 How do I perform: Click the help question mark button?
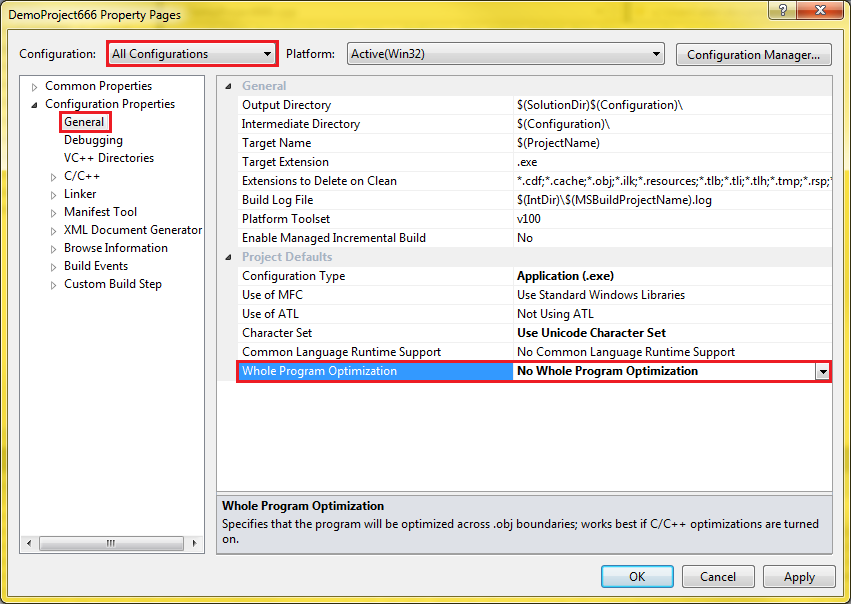pos(783,10)
